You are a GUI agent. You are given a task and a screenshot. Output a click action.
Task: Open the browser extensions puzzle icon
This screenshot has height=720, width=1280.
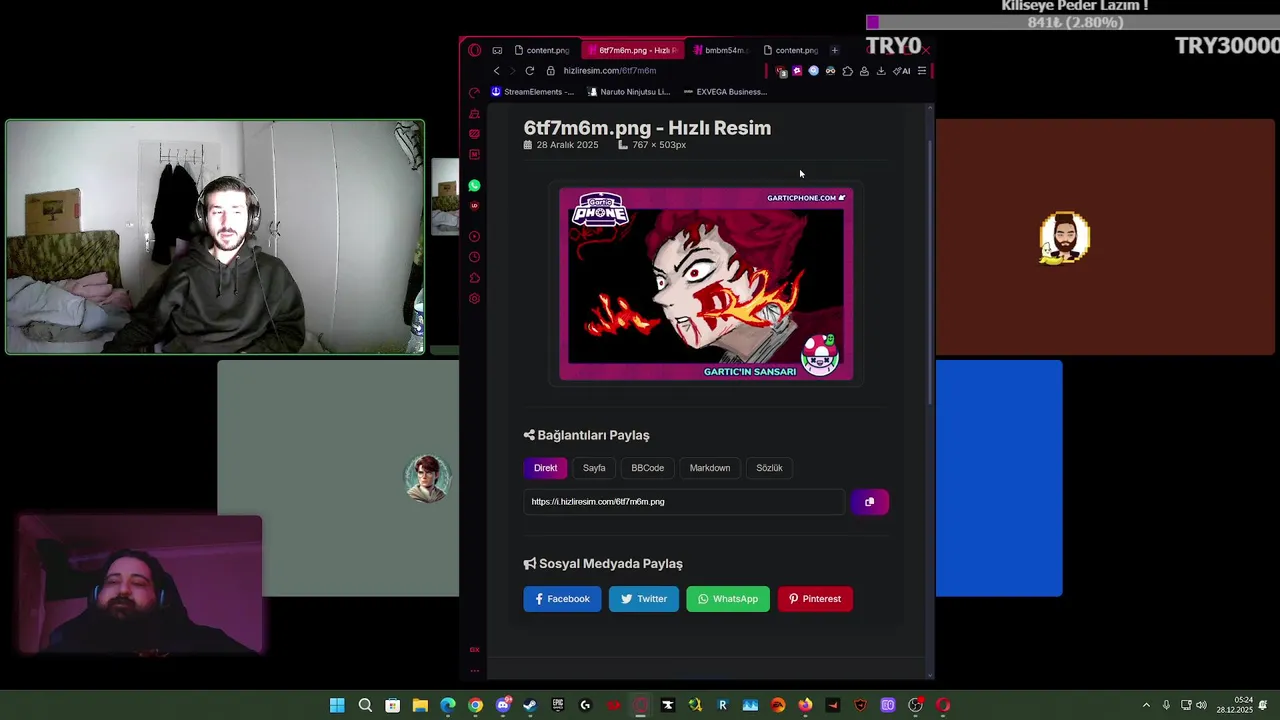click(847, 71)
